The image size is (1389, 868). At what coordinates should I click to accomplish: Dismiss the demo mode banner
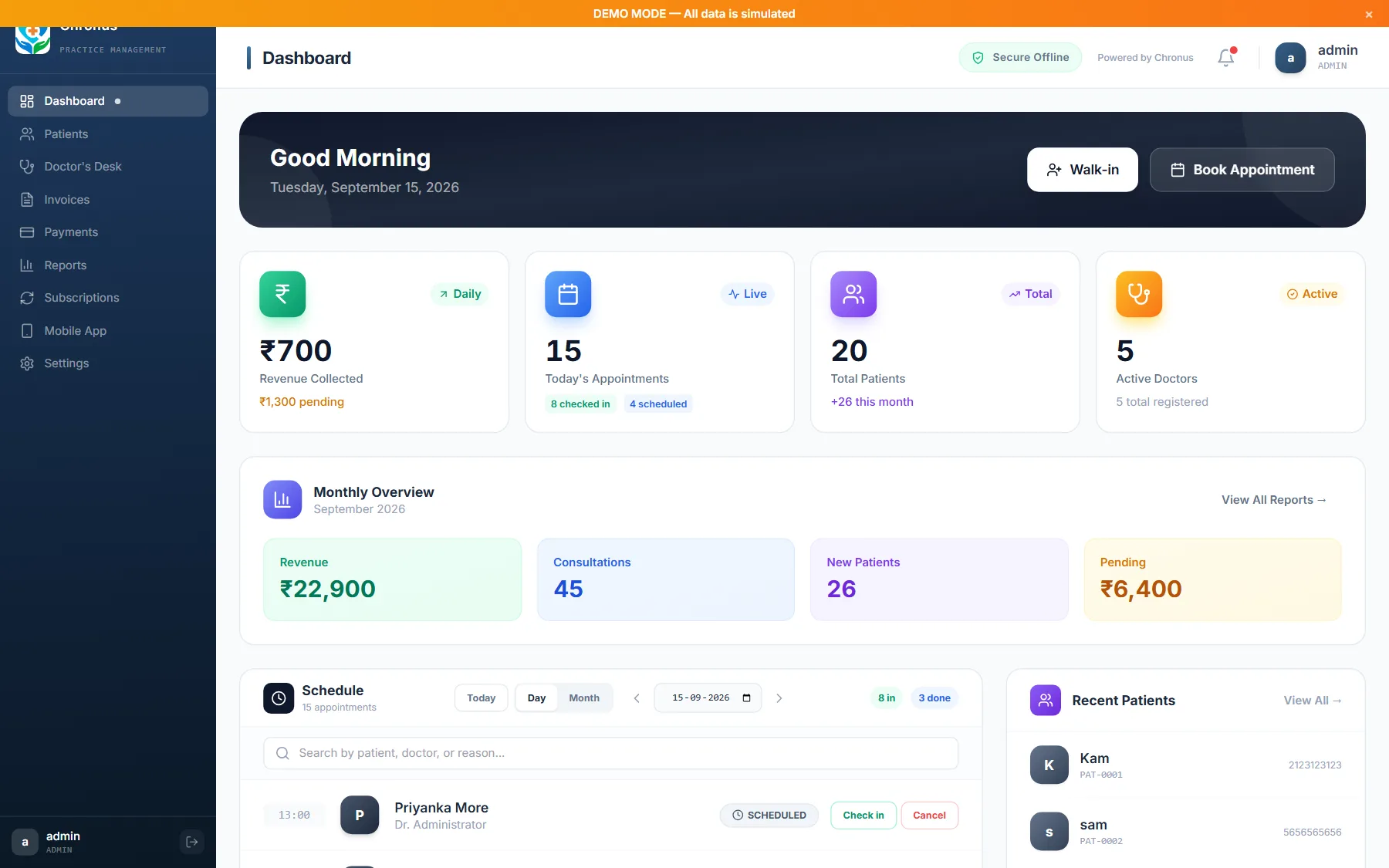(x=1369, y=14)
